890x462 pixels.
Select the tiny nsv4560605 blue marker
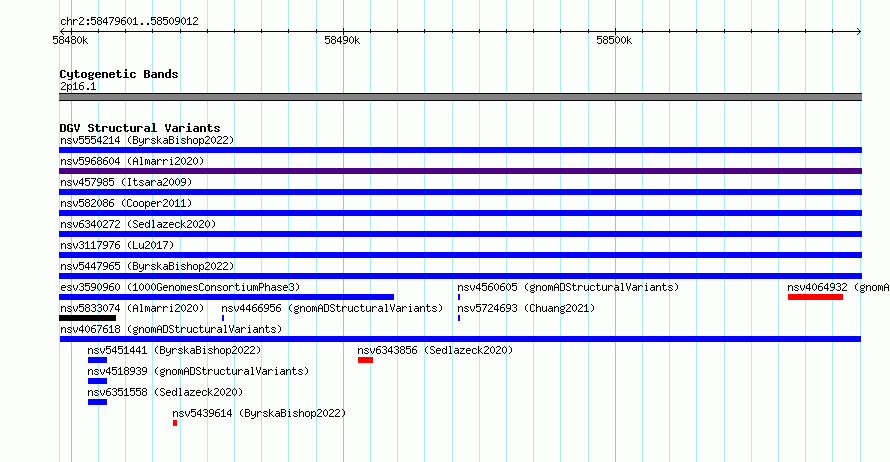[459, 297]
